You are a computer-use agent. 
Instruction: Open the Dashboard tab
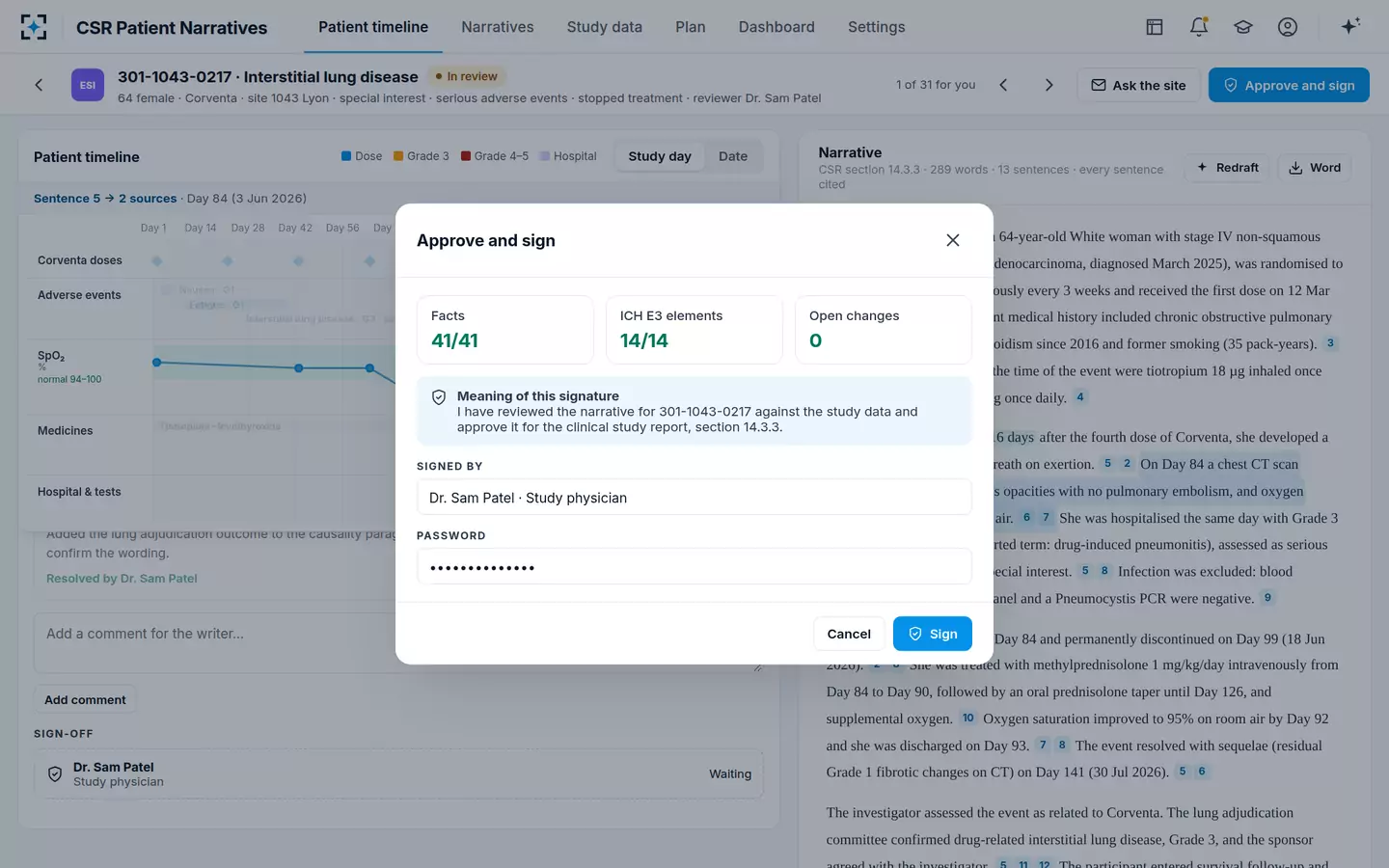(x=776, y=27)
